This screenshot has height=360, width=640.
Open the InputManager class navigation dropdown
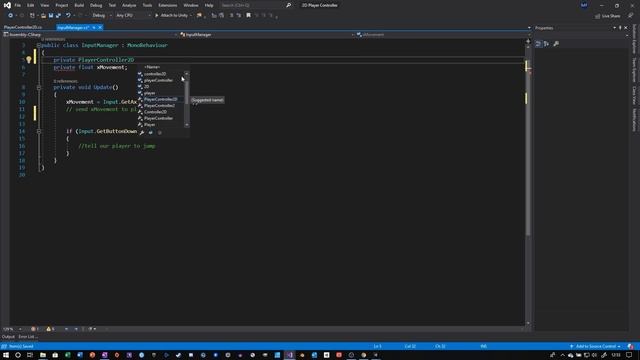267,35
